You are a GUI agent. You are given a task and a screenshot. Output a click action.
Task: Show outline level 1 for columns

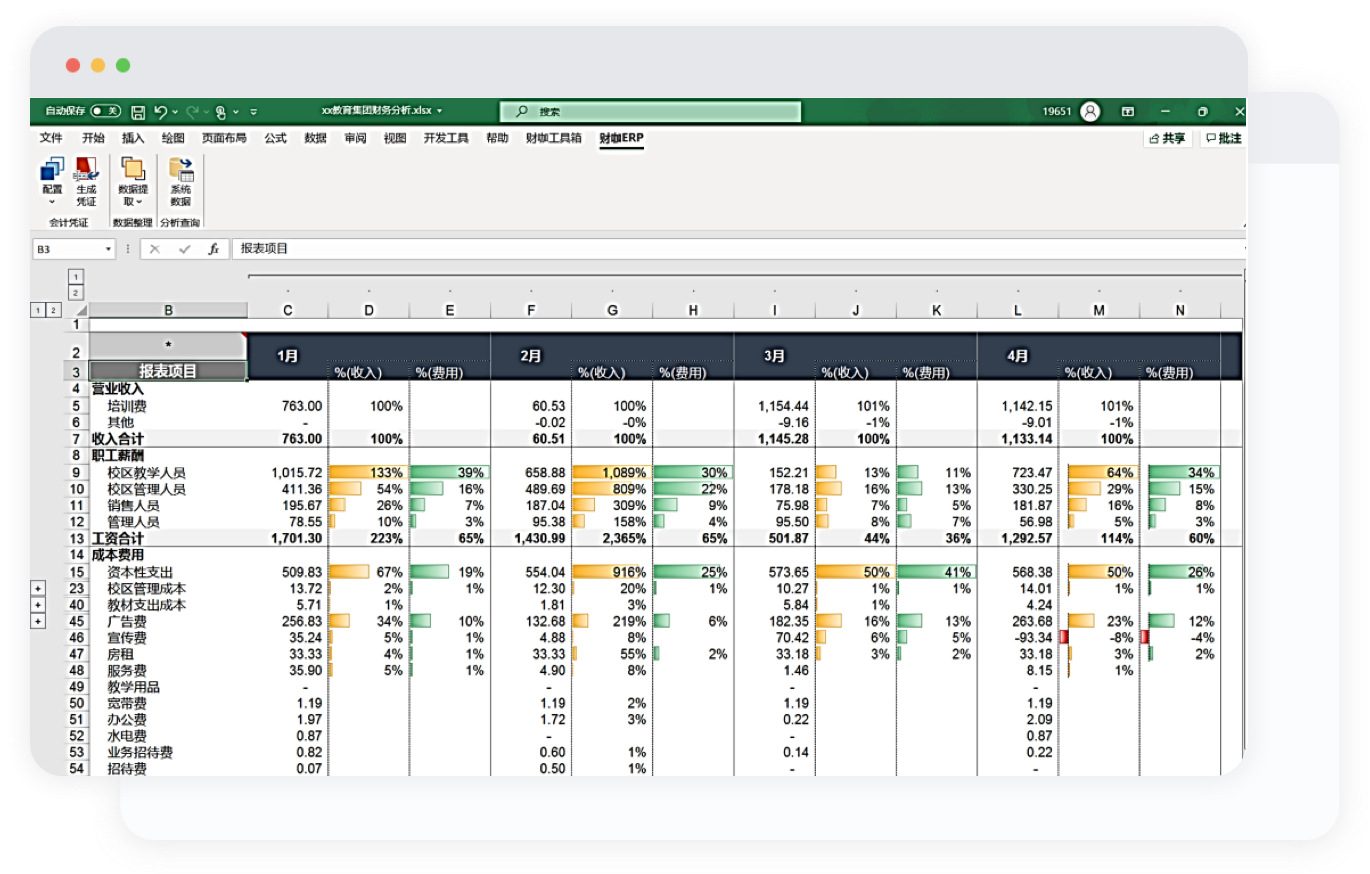click(x=77, y=276)
